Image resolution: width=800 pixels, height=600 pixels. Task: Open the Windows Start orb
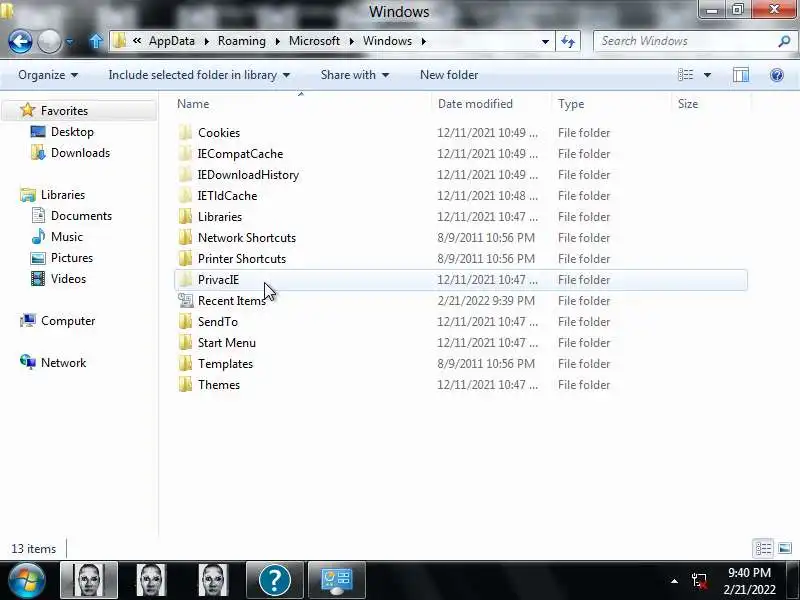point(26,580)
